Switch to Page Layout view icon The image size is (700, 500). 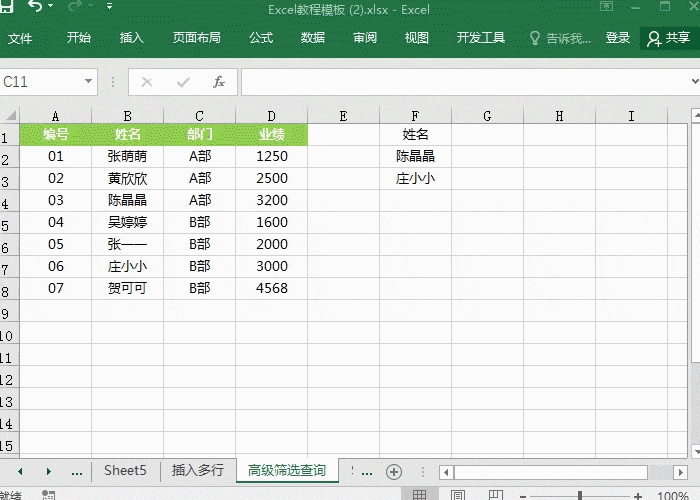tap(458, 495)
